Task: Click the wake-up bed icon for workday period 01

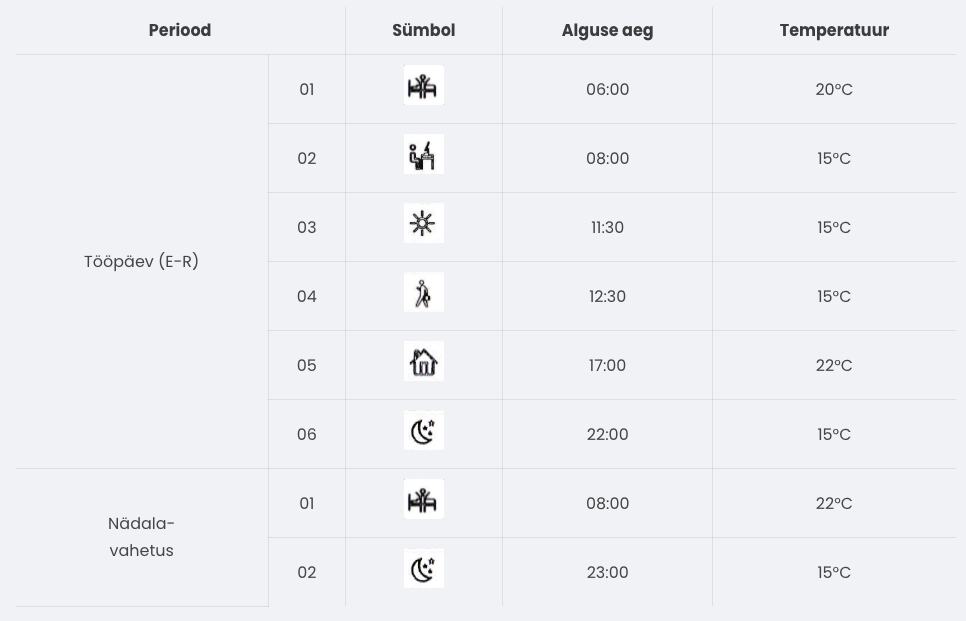Action: coord(423,87)
